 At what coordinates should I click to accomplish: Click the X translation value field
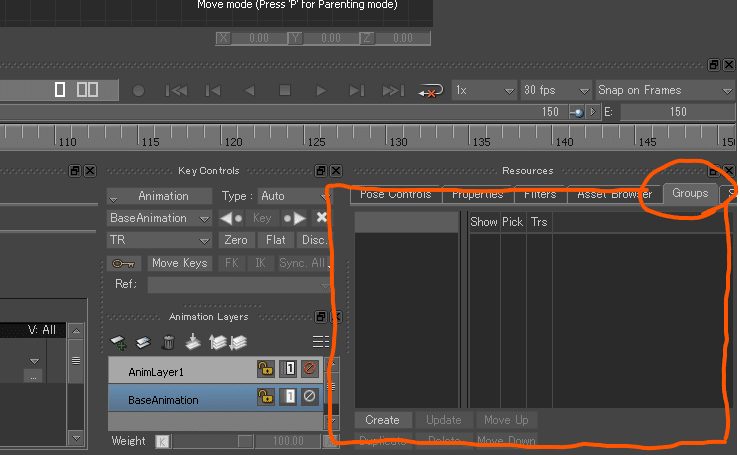pyautogui.click(x=259, y=38)
